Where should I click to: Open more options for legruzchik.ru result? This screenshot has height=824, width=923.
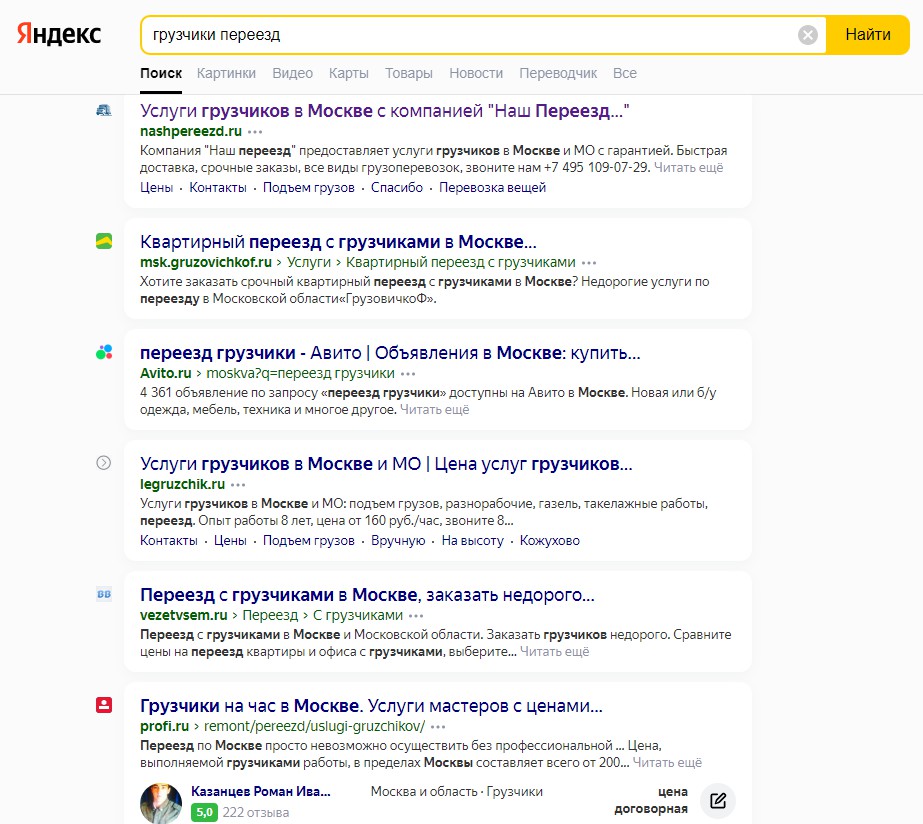tap(238, 485)
